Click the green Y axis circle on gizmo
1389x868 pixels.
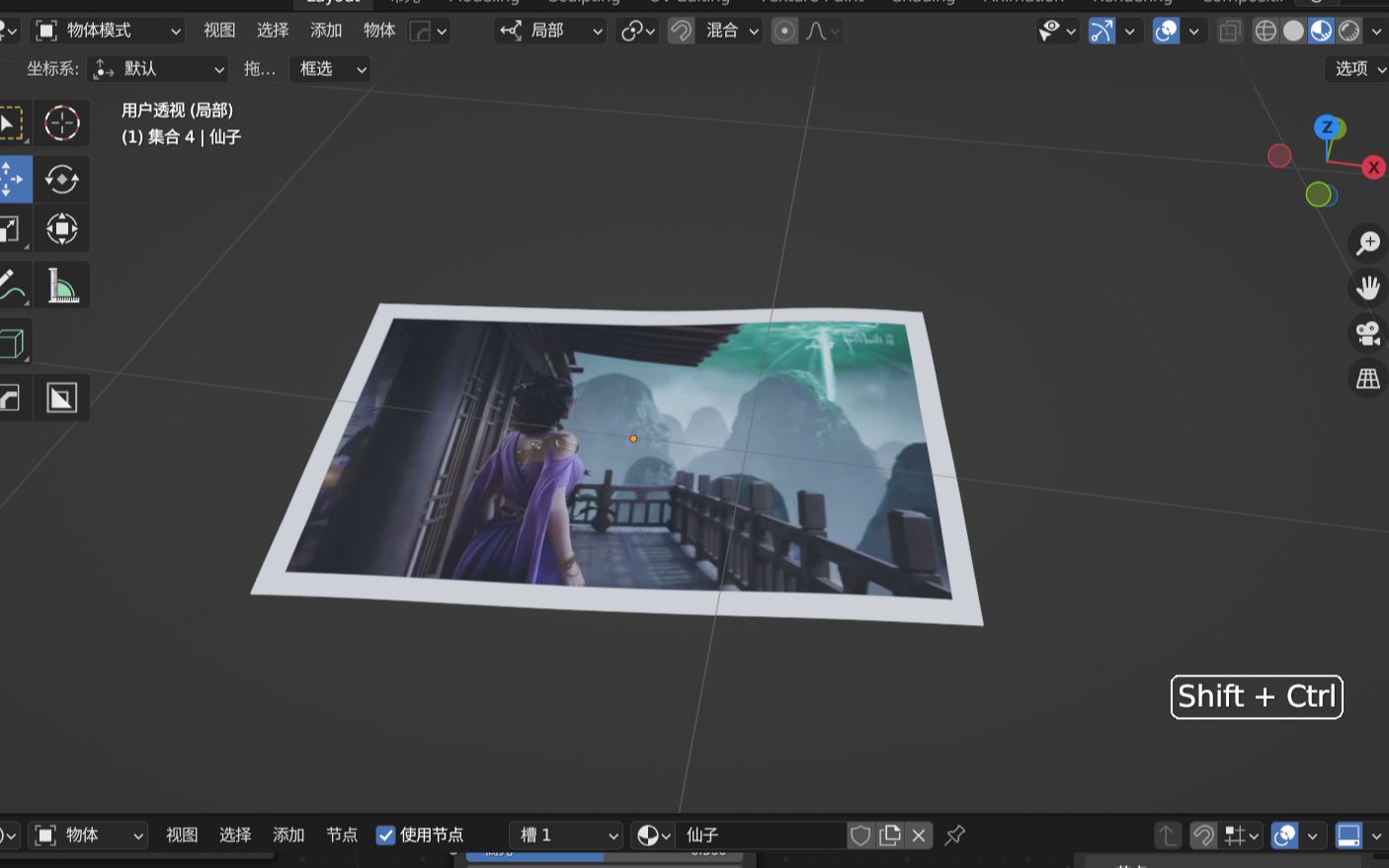1318,195
